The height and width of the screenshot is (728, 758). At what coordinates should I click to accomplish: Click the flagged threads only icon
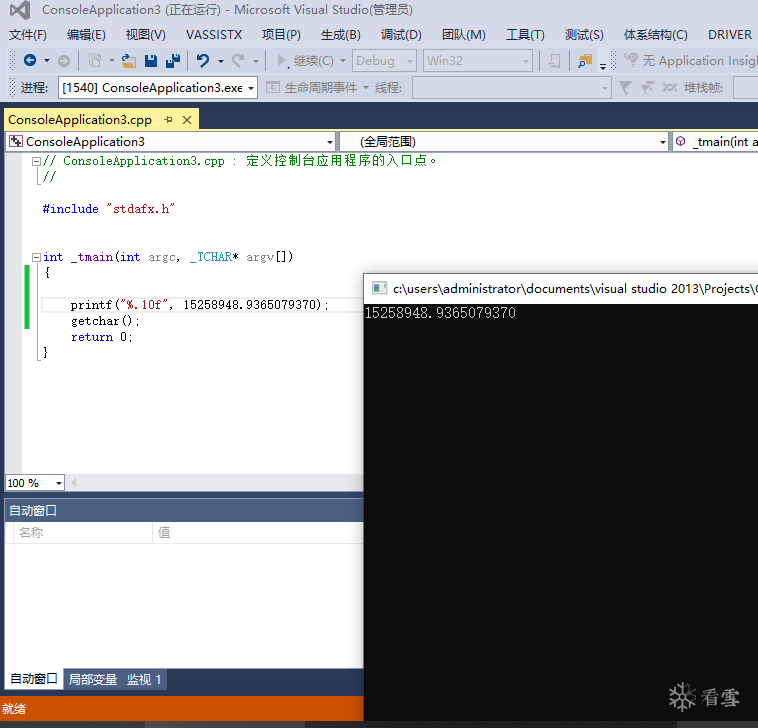point(647,87)
